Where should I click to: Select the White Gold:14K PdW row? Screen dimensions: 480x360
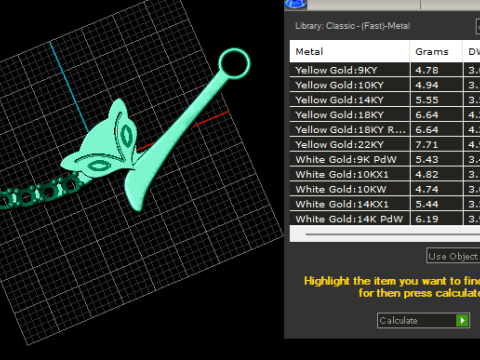(x=385, y=219)
